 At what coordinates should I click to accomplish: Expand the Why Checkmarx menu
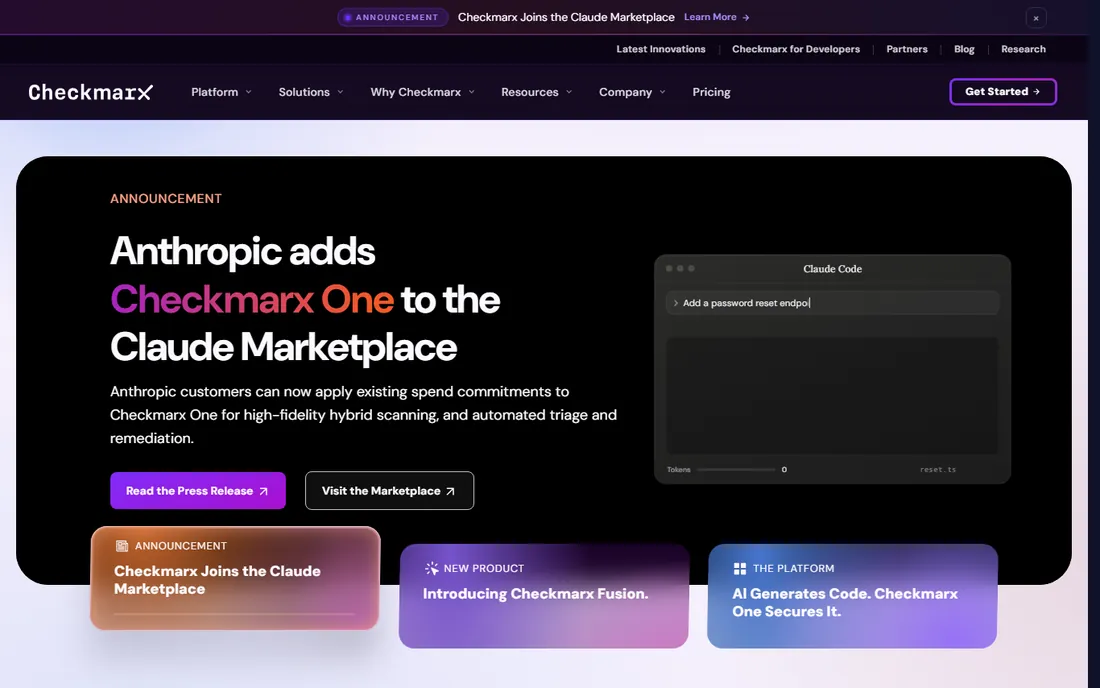coord(422,92)
